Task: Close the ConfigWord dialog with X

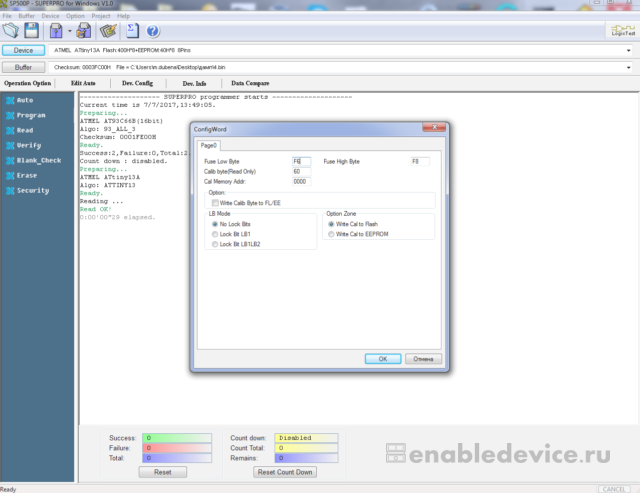Action: 434,127
